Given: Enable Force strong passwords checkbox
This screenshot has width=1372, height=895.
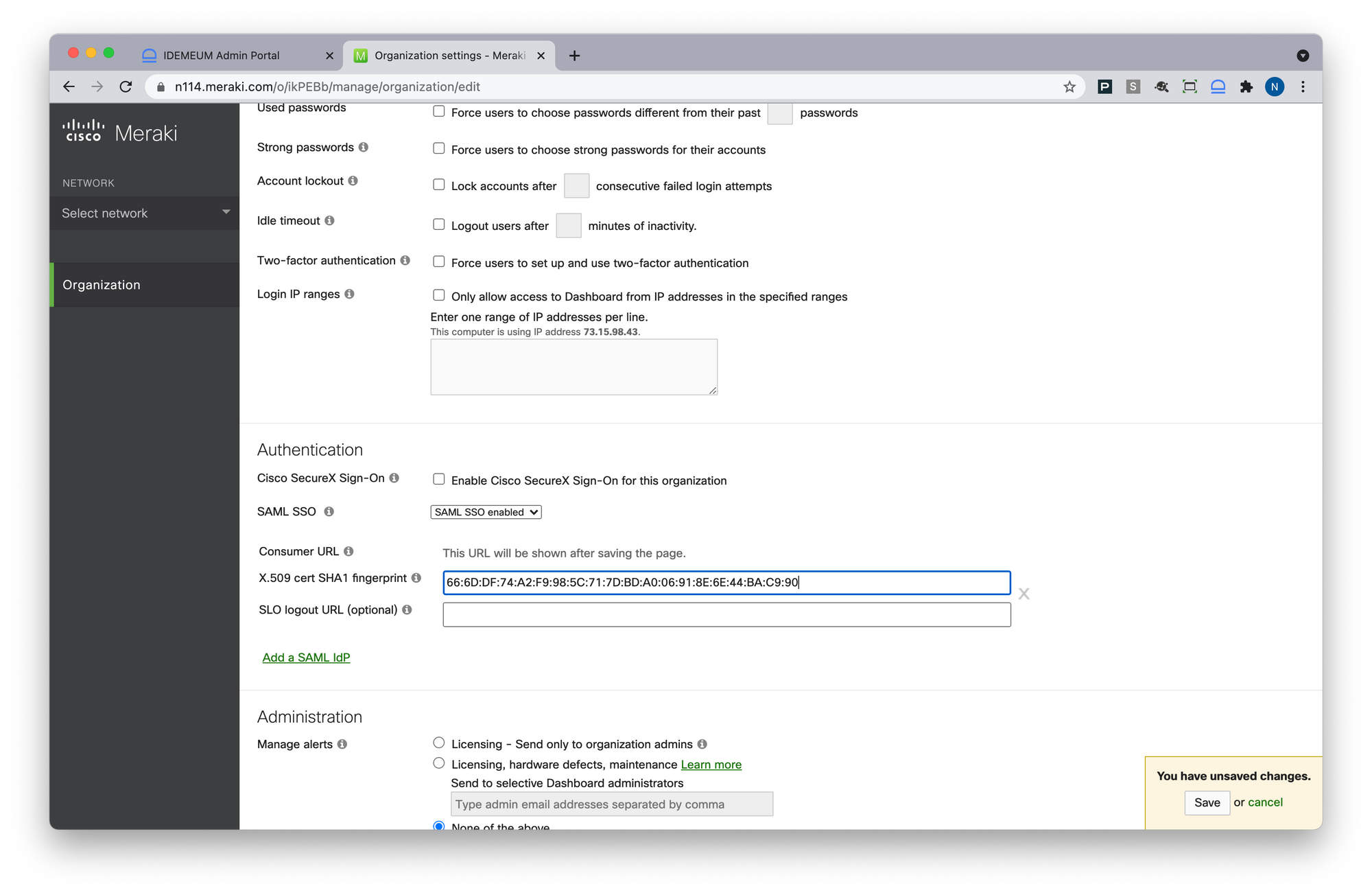Looking at the screenshot, I should point(439,148).
